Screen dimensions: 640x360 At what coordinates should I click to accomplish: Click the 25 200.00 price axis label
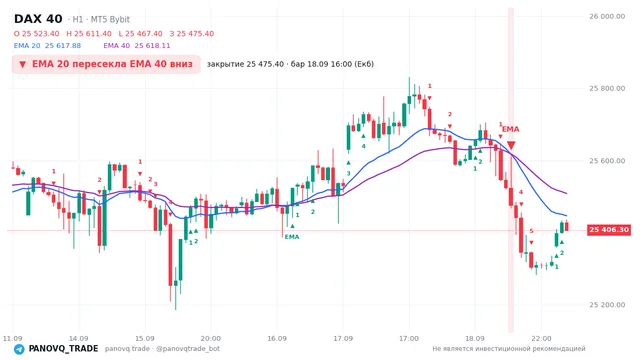click(607, 304)
